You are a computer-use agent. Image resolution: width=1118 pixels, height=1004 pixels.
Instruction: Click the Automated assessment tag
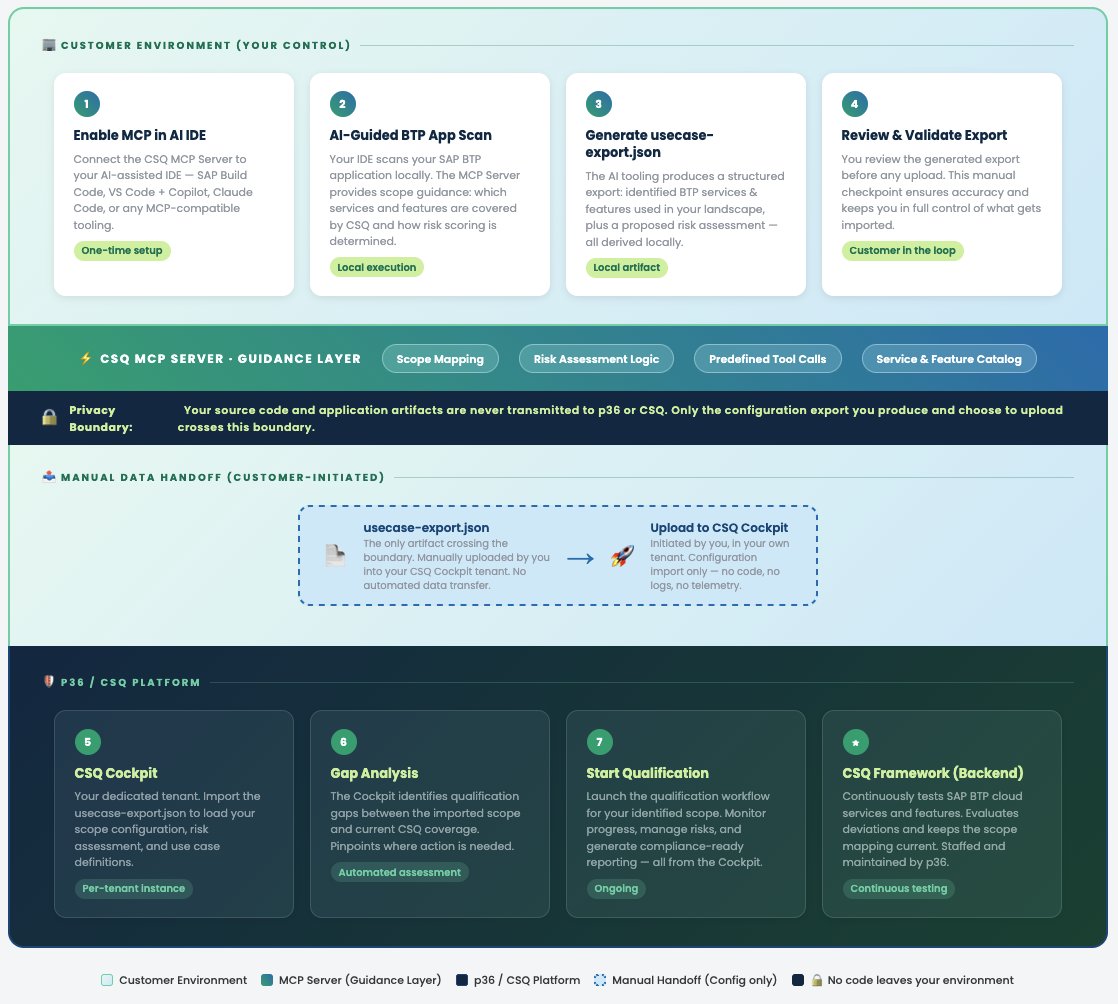click(x=399, y=872)
